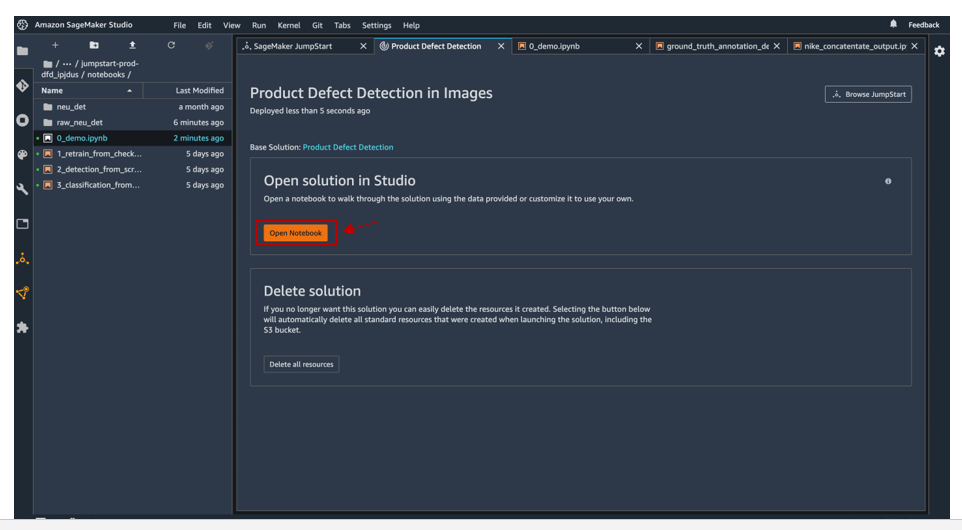Click the New Launcher plus icon
The image size is (962, 530).
pyautogui.click(x=55, y=45)
